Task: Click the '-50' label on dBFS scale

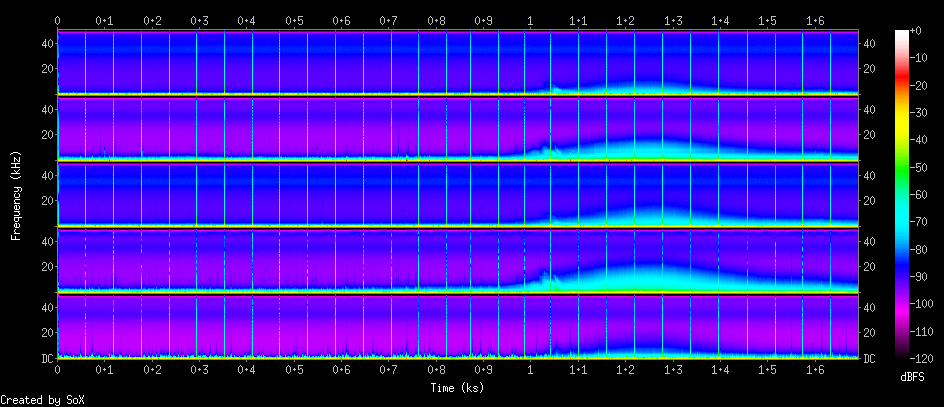Action: [x=923, y=168]
